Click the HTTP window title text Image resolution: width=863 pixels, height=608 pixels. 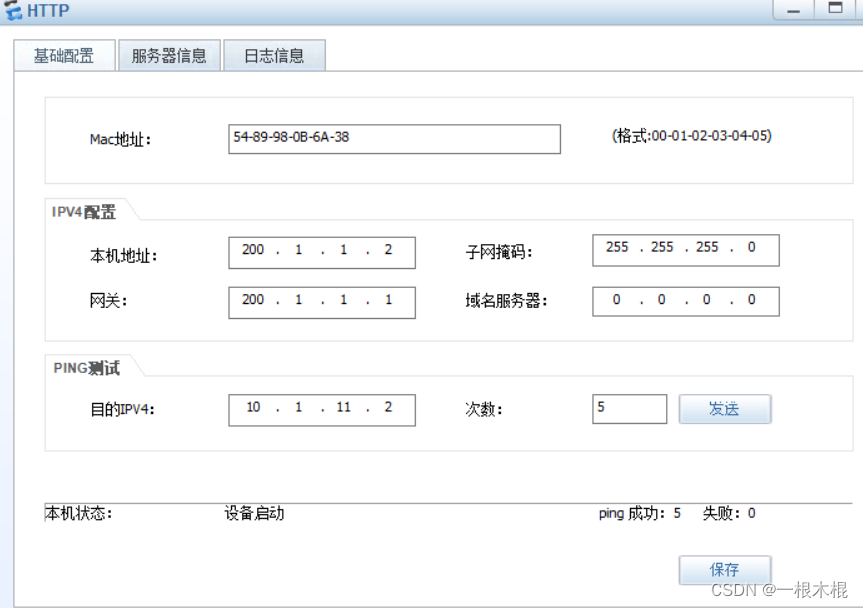[x=48, y=10]
